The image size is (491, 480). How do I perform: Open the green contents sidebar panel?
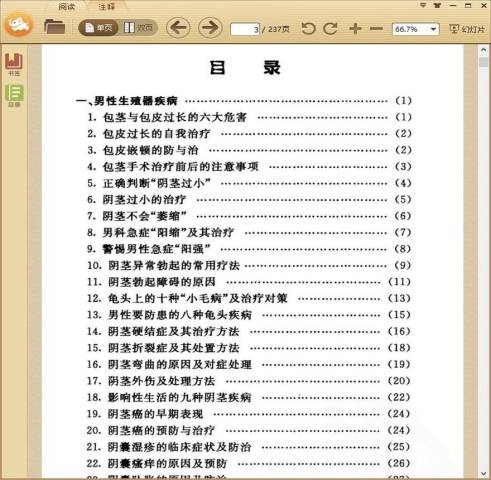click(x=14, y=95)
